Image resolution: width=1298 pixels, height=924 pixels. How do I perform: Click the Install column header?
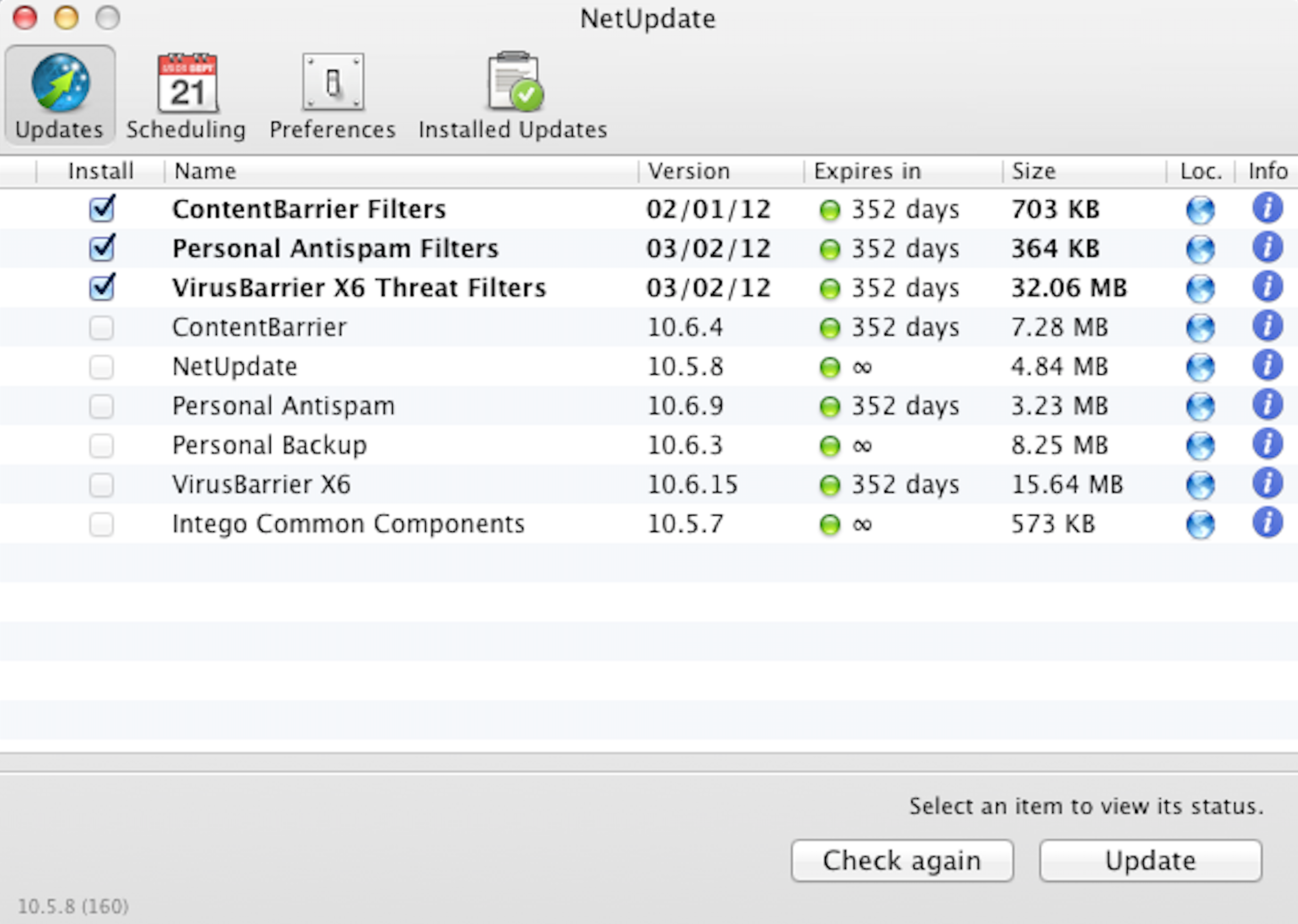point(100,171)
